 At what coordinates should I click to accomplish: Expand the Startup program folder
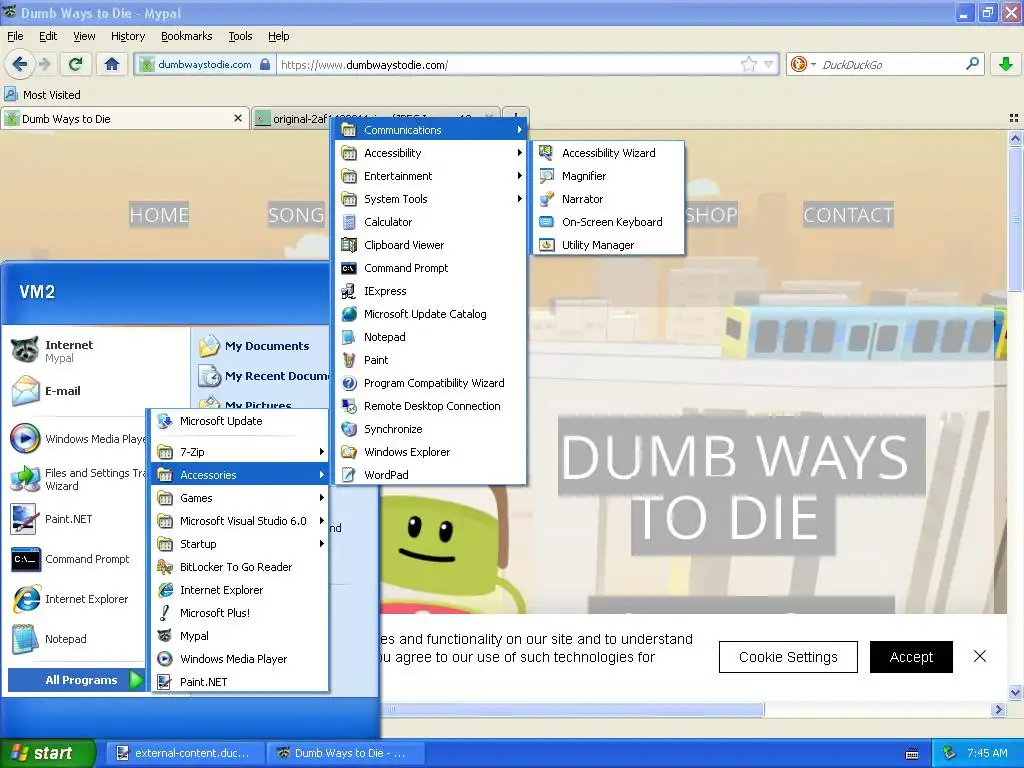coord(240,544)
